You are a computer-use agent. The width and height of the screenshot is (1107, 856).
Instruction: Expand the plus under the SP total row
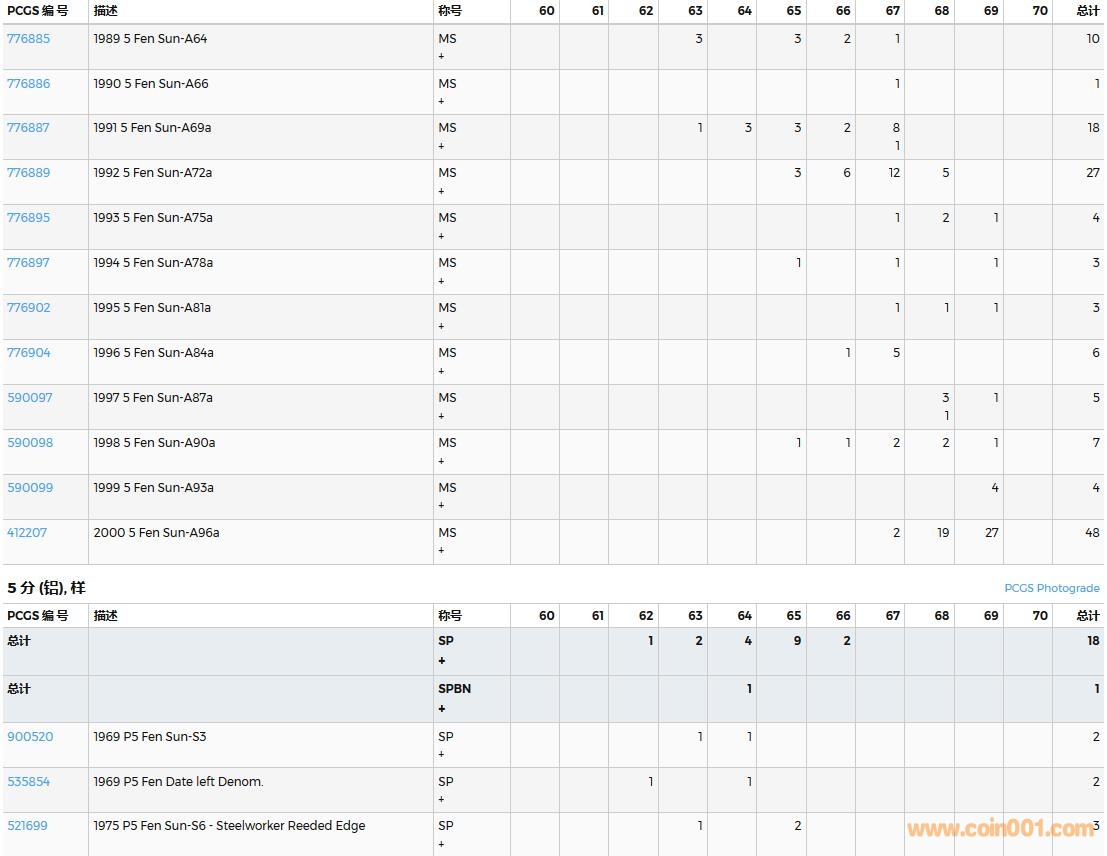[441, 661]
